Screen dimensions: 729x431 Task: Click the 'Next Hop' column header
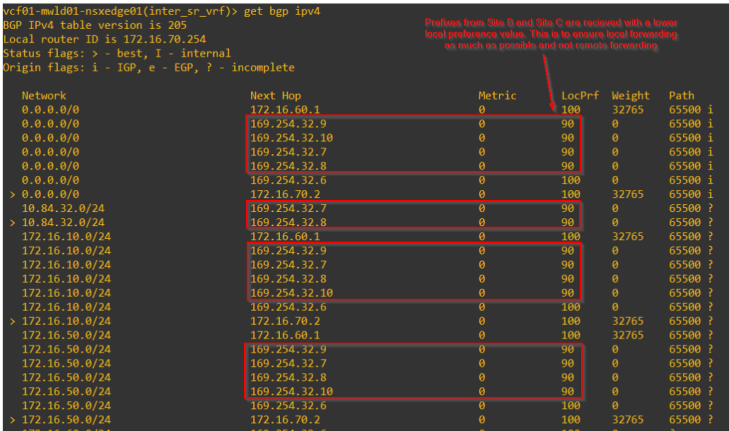(x=276, y=95)
